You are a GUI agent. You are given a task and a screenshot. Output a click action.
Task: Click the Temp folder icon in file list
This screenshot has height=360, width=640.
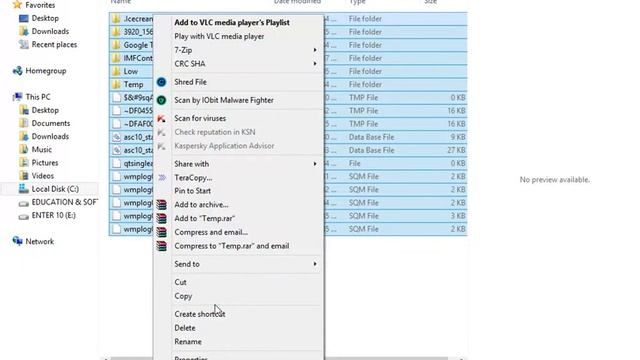coord(116,84)
